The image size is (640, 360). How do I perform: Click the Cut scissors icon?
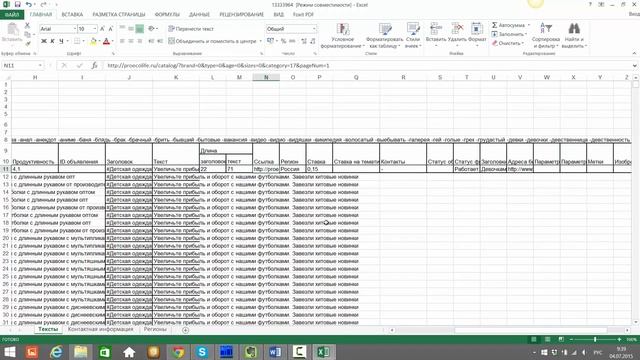pyautogui.click(x=28, y=26)
